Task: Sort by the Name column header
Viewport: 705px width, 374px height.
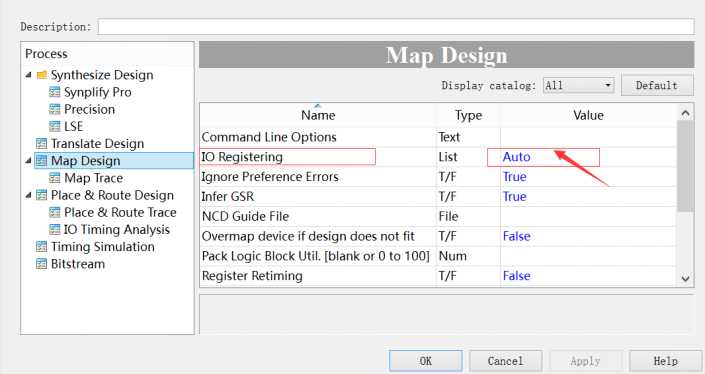Action: pos(318,115)
